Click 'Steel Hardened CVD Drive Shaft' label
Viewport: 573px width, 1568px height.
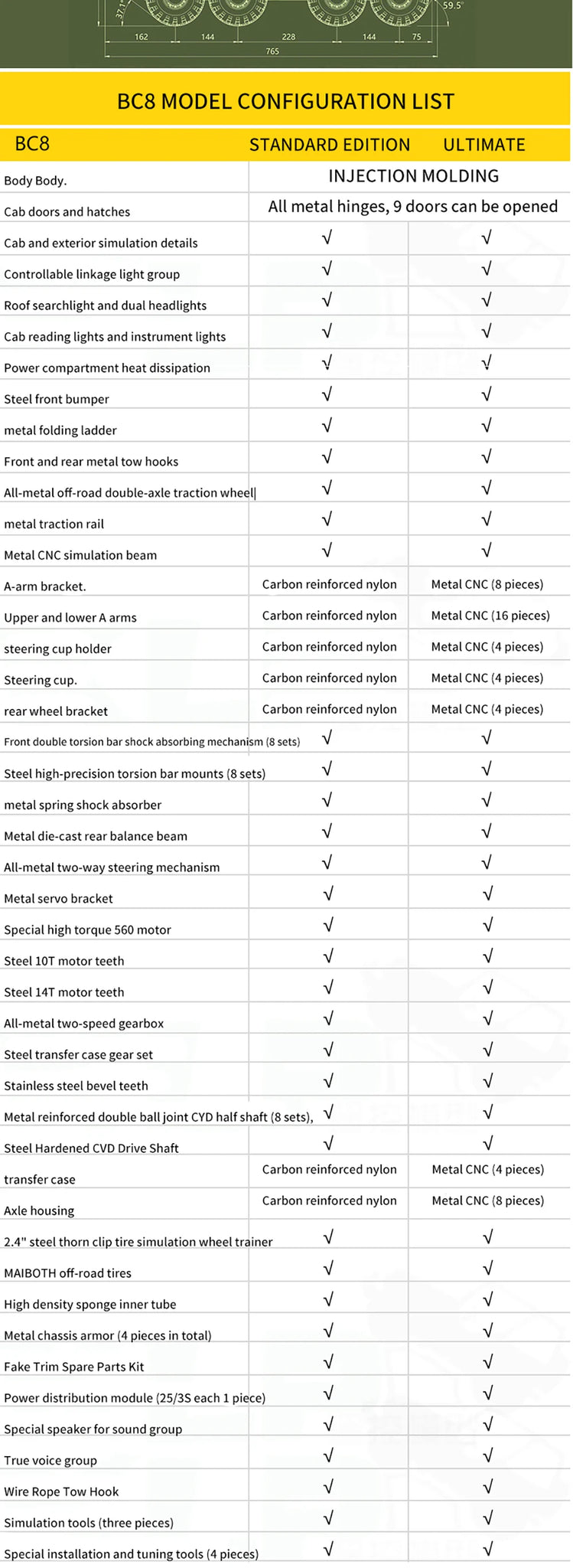point(91,1148)
